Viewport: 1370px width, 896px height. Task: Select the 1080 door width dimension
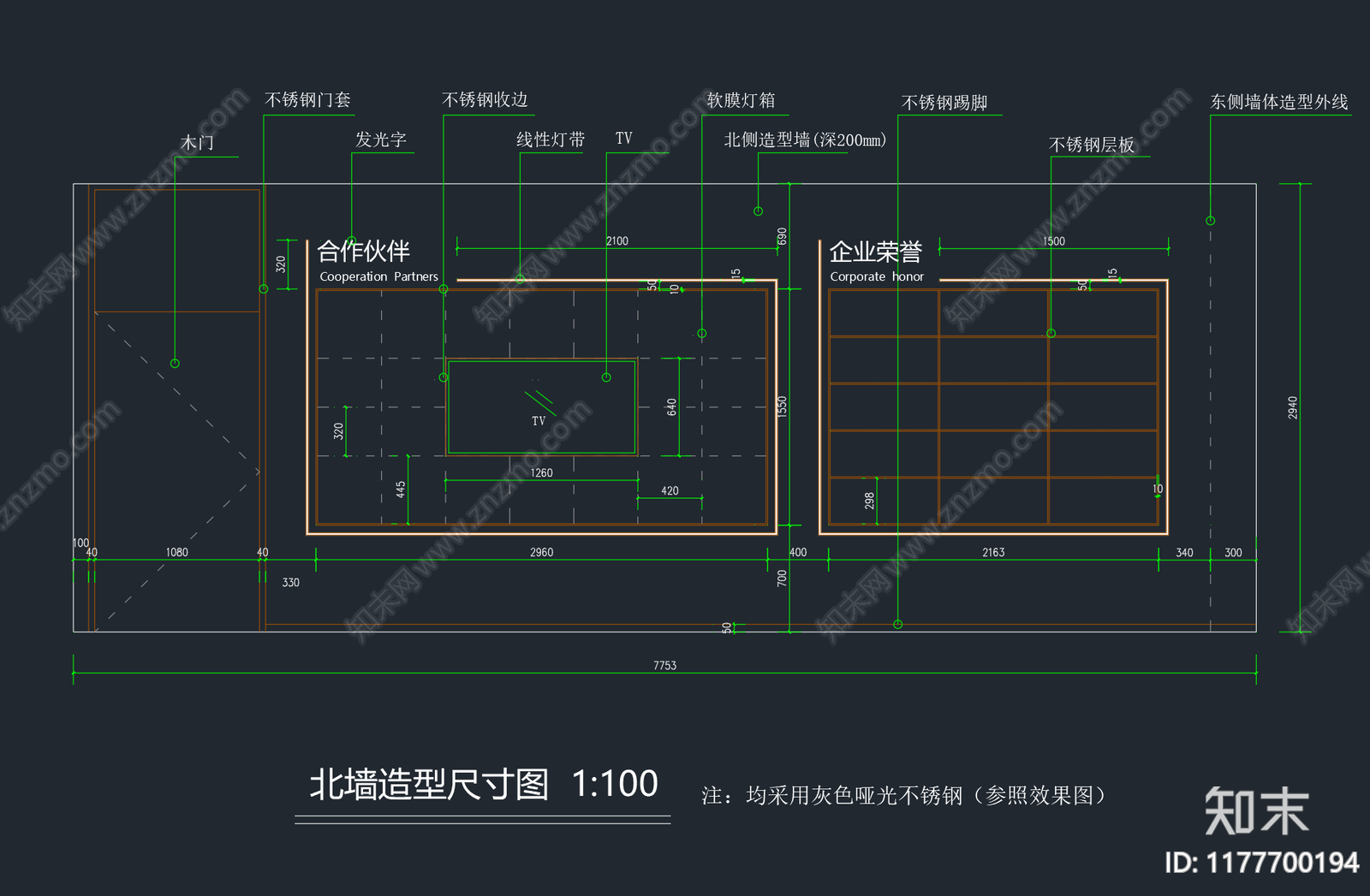click(176, 552)
